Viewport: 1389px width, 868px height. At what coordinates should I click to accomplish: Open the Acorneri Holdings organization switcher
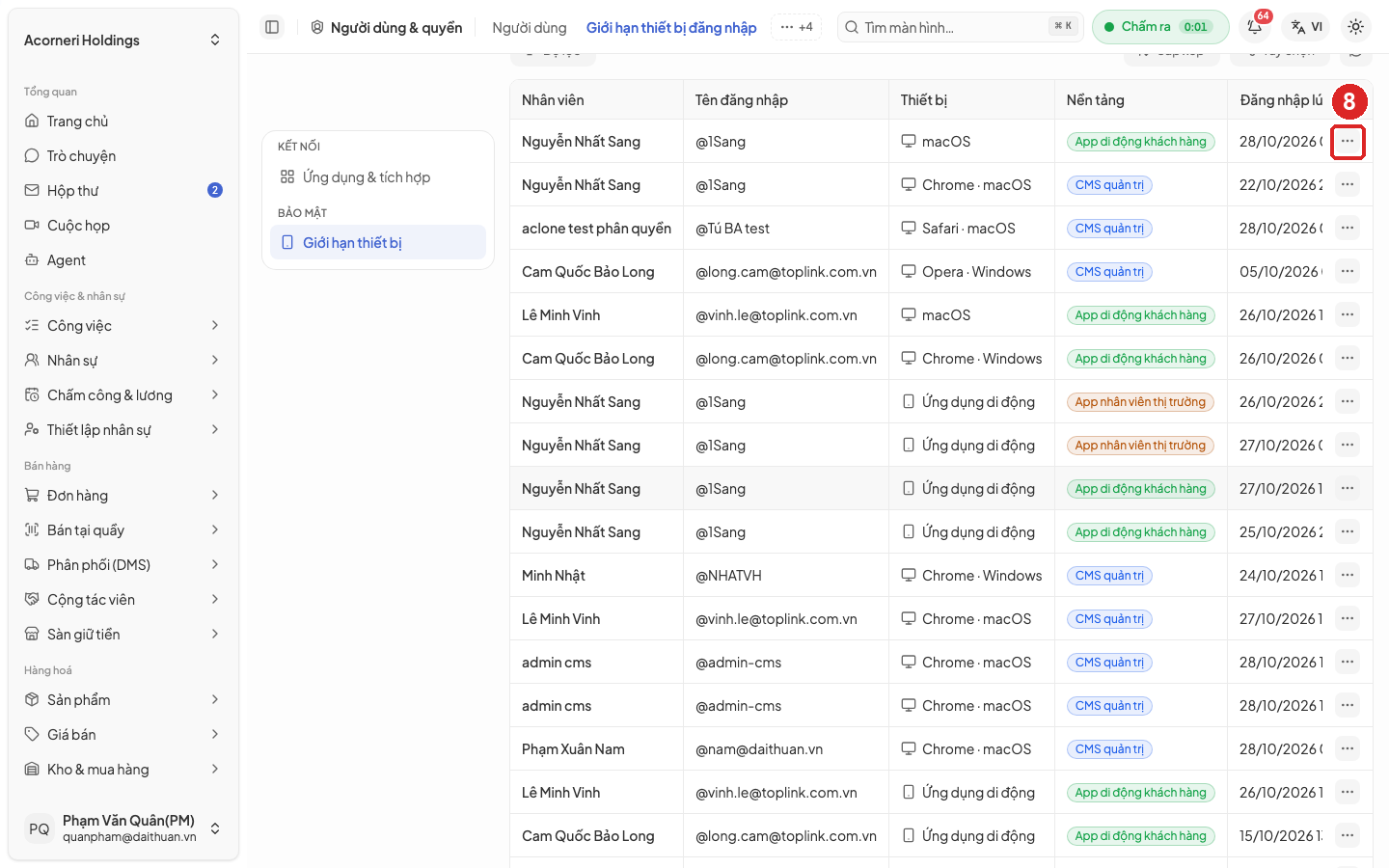[x=123, y=41]
